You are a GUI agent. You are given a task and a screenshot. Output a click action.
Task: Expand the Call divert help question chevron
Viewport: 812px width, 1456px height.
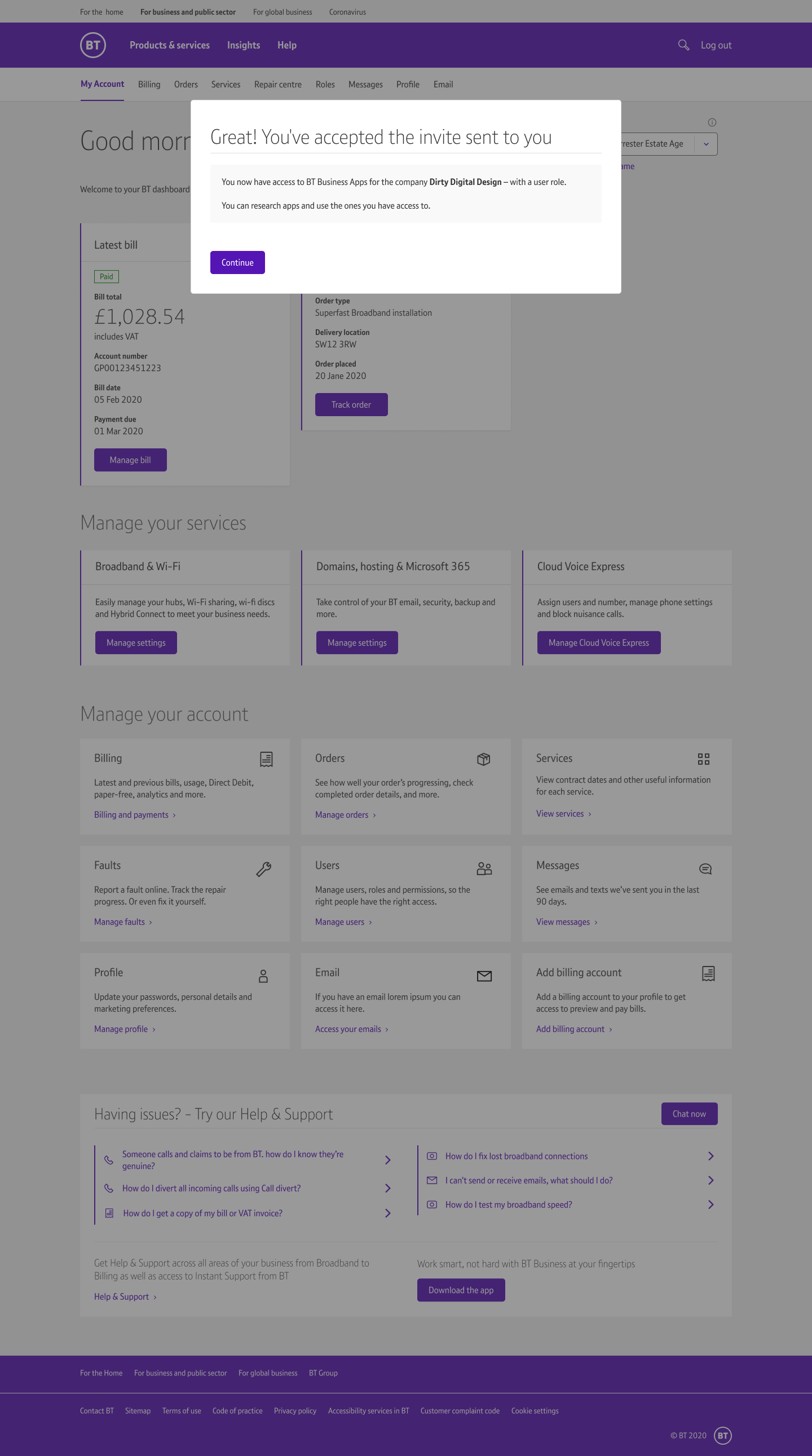pos(387,1188)
